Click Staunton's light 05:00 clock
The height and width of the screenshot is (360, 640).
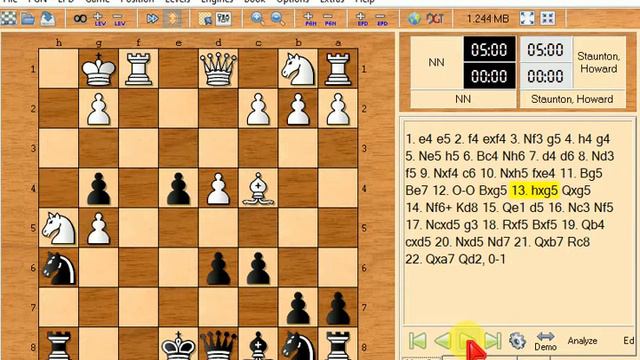(x=545, y=49)
